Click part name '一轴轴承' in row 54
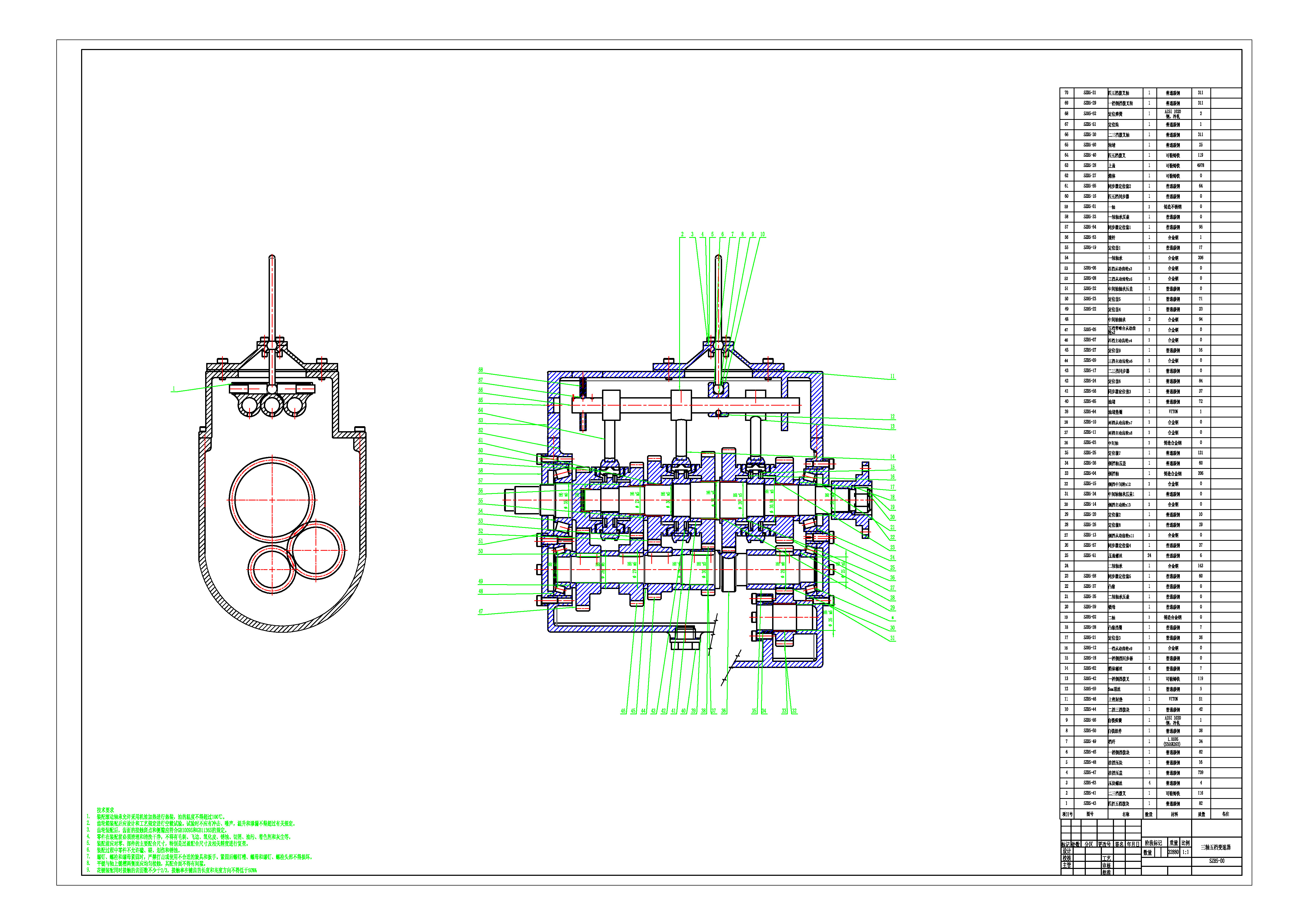The width and height of the screenshot is (1307, 924). (x=1115, y=258)
